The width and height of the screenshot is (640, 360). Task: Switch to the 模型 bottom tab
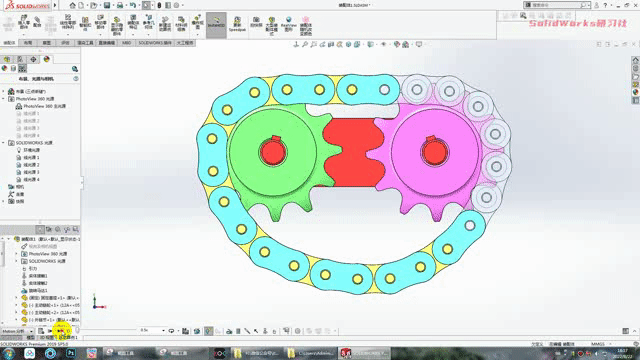(x=31, y=338)
